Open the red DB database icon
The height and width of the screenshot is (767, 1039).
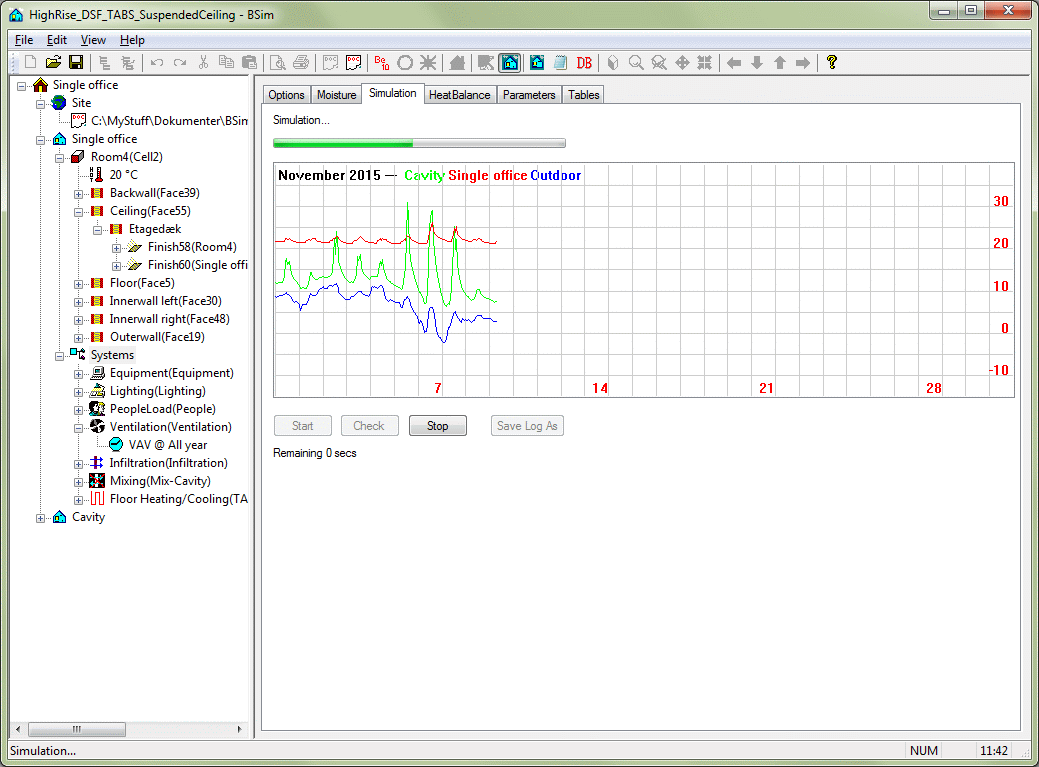[x=584, y=62]
